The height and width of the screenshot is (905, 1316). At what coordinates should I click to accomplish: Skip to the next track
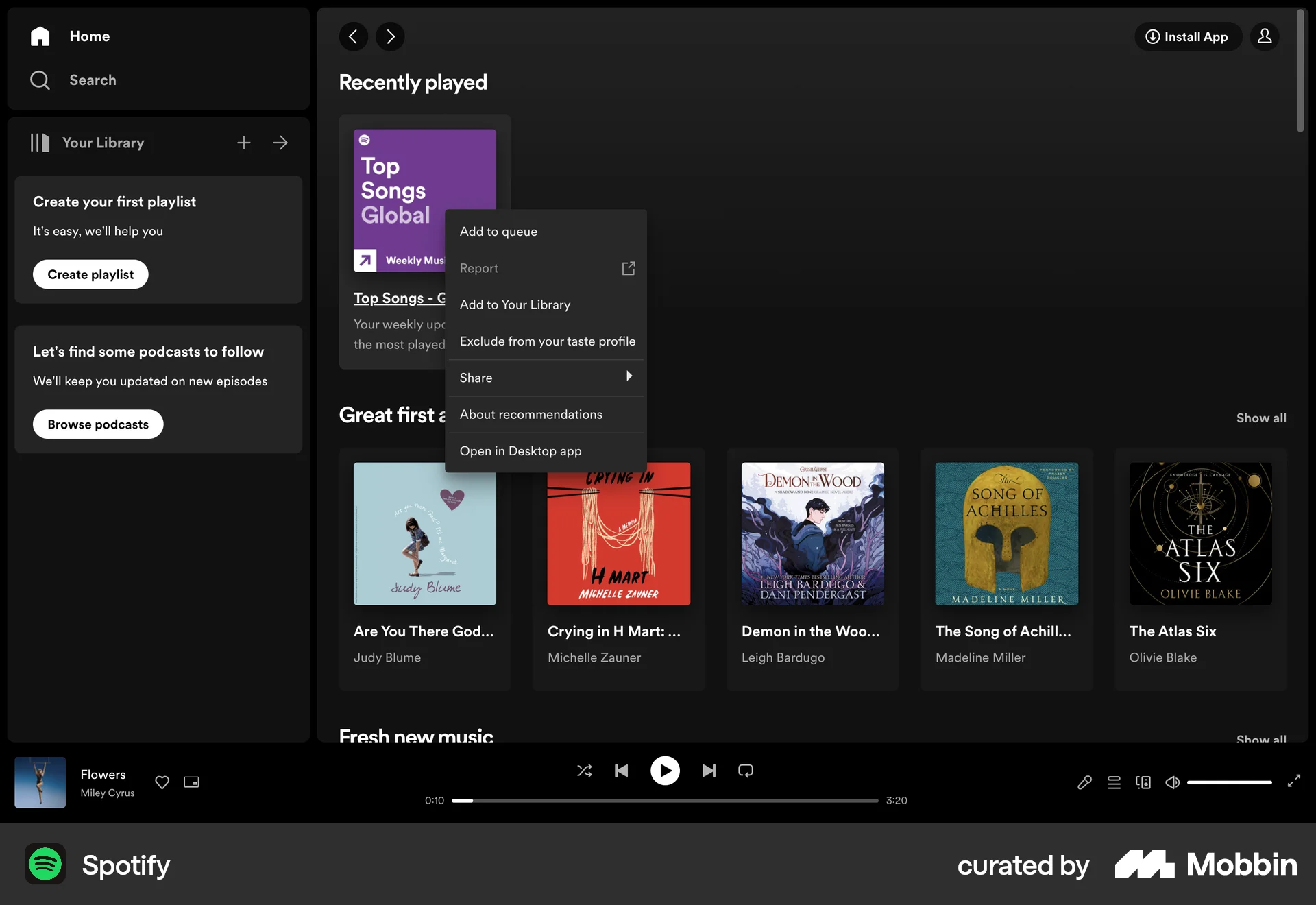708,771
